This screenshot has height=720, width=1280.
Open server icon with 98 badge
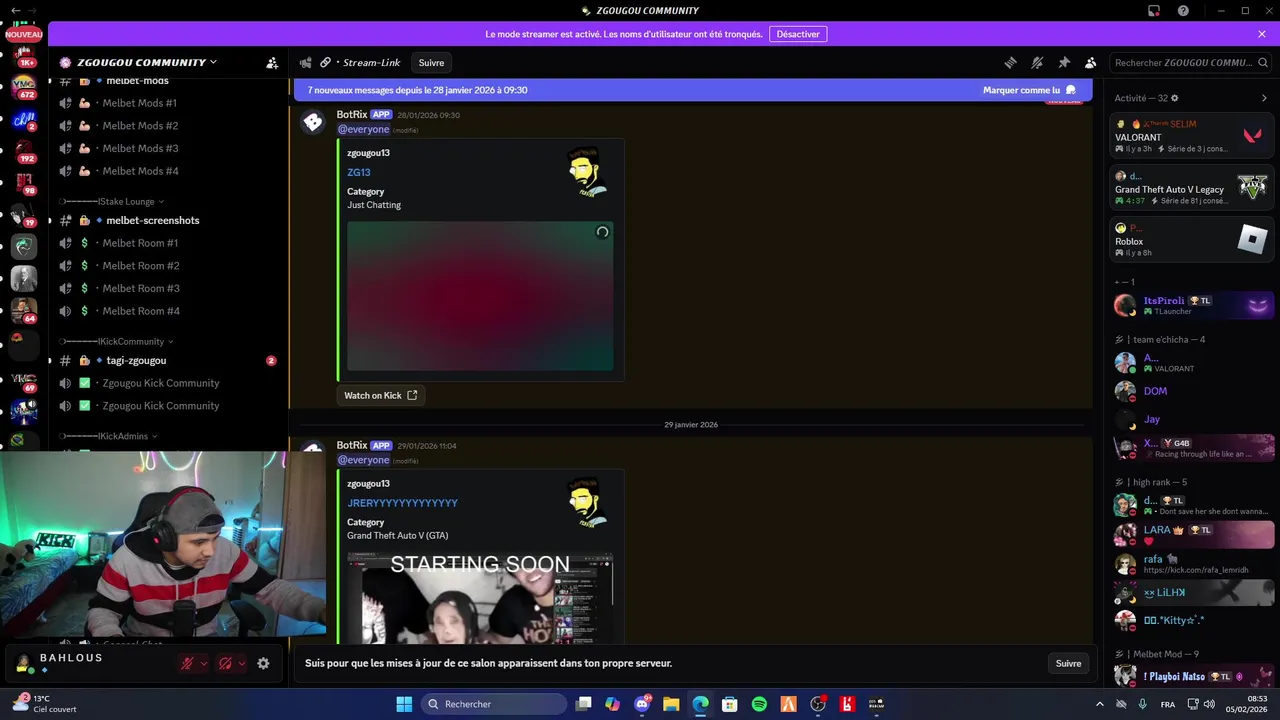tap(23, 183)
